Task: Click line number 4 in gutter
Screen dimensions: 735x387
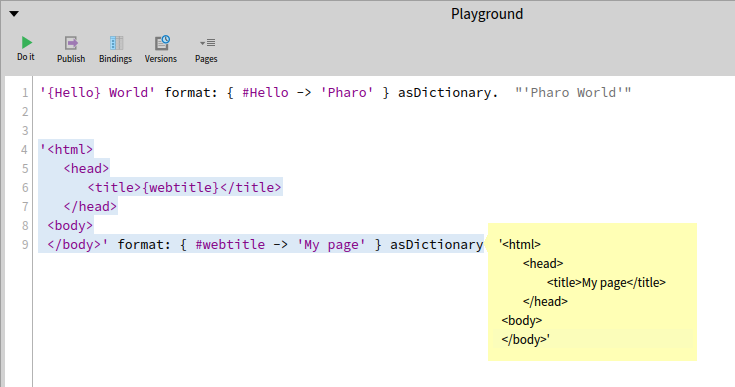Action: pyautogui.click(x=24, y=150)
